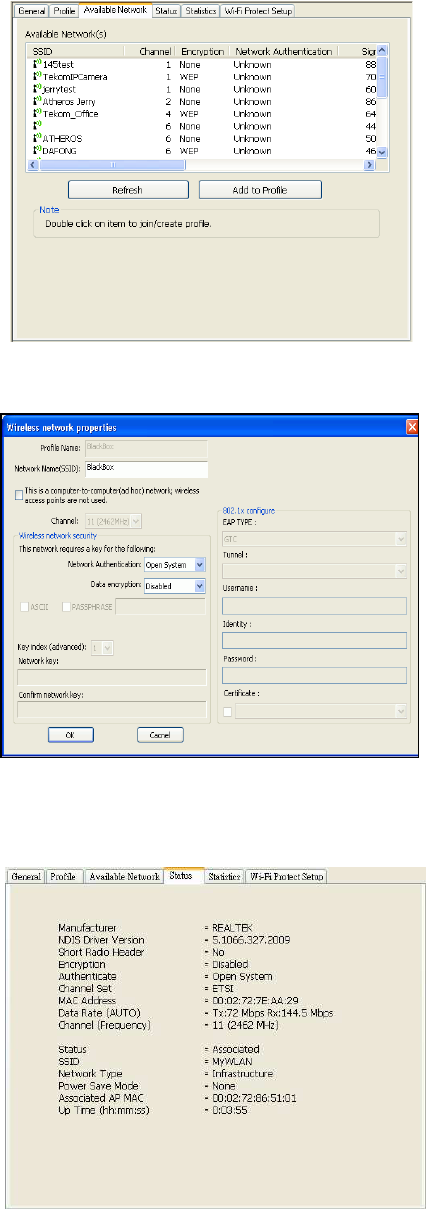Select the 145test network signal icon
This screenshot has width=426, height=1209.
[36, 64]
